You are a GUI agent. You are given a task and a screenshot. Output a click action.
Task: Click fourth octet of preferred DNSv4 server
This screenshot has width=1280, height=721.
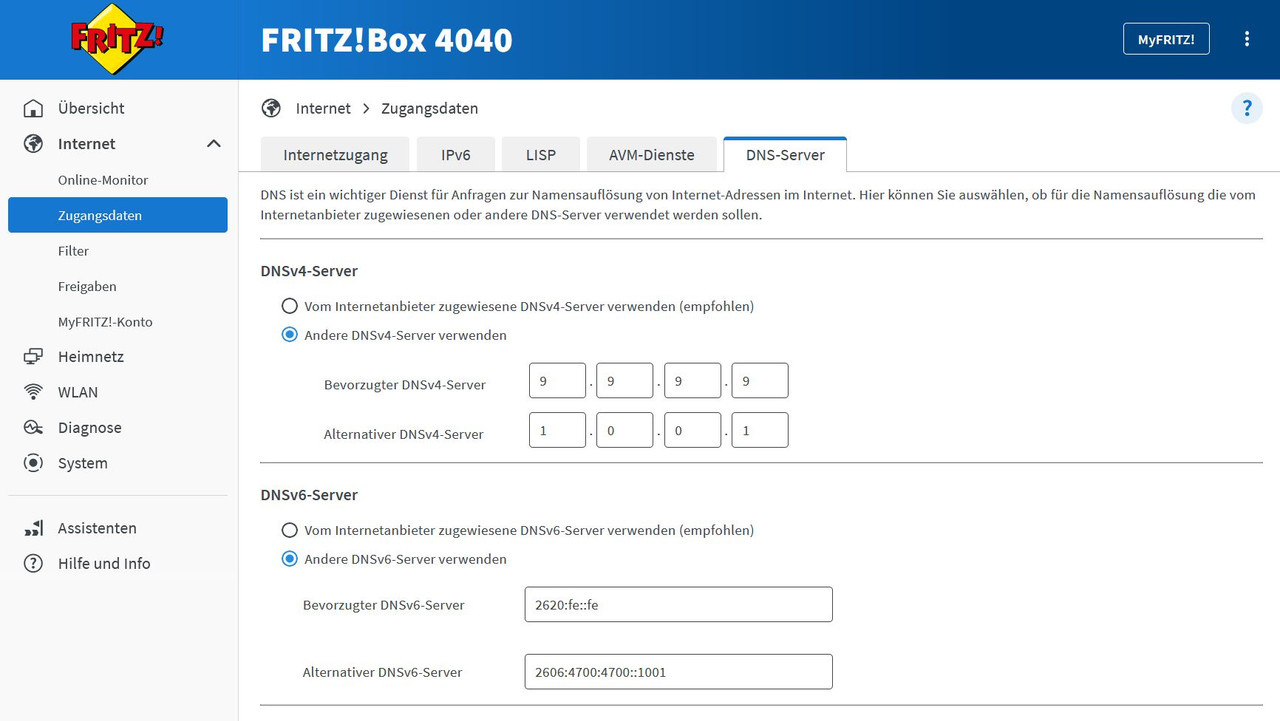click(760, 381)
